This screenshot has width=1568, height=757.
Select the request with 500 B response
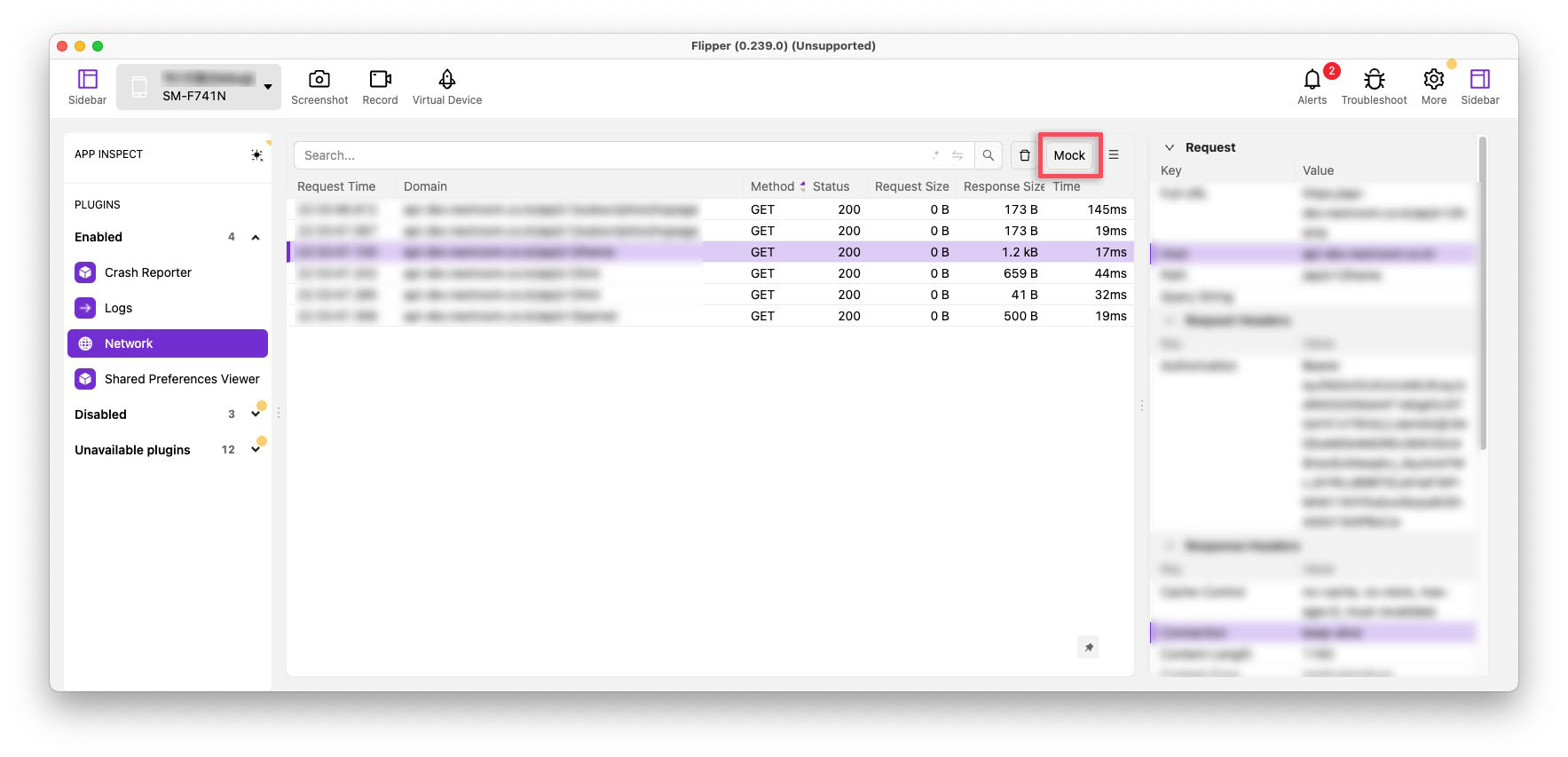[x=710, y=316]
